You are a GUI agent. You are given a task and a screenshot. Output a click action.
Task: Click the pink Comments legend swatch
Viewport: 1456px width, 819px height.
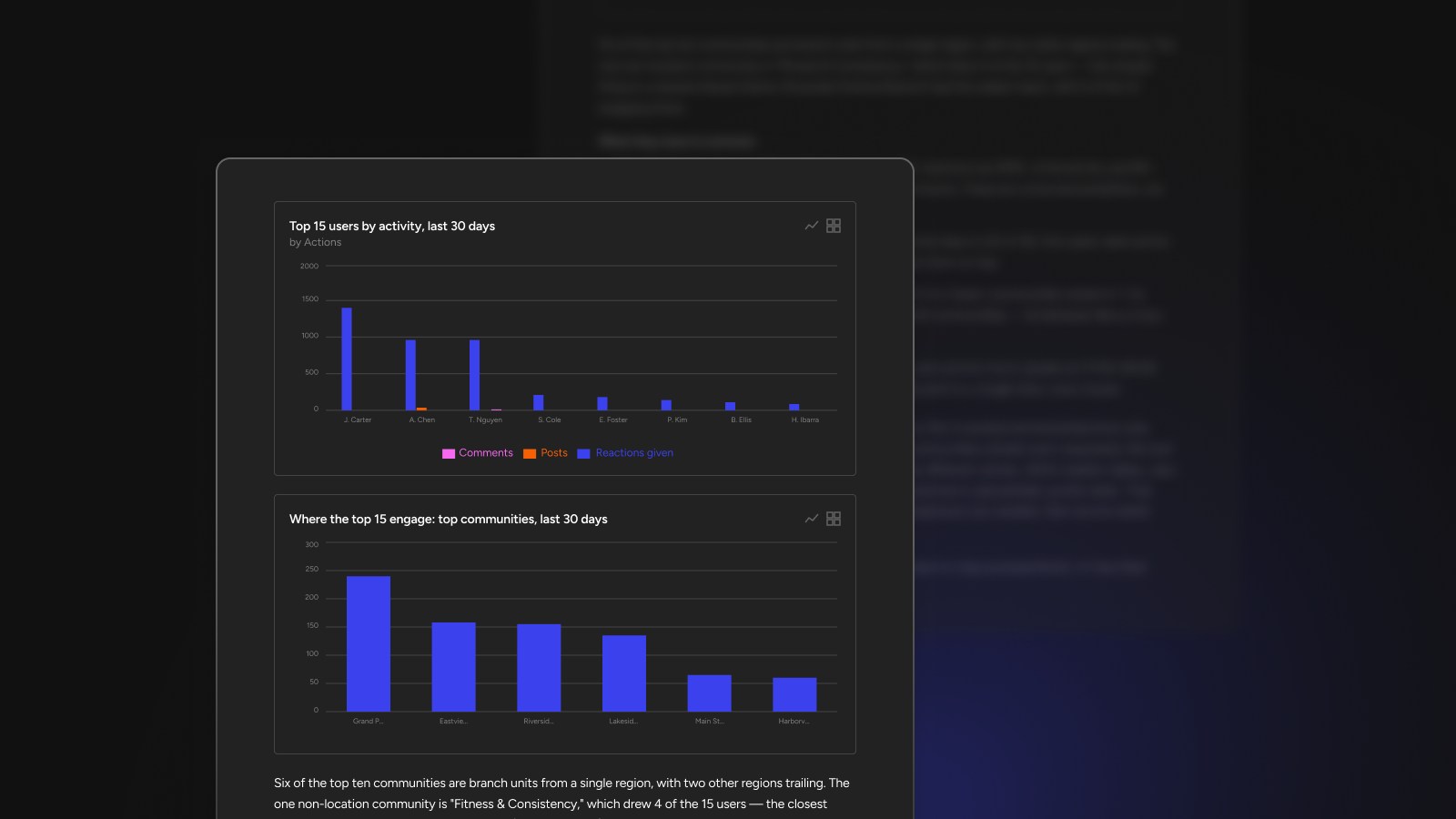[449, 453]
